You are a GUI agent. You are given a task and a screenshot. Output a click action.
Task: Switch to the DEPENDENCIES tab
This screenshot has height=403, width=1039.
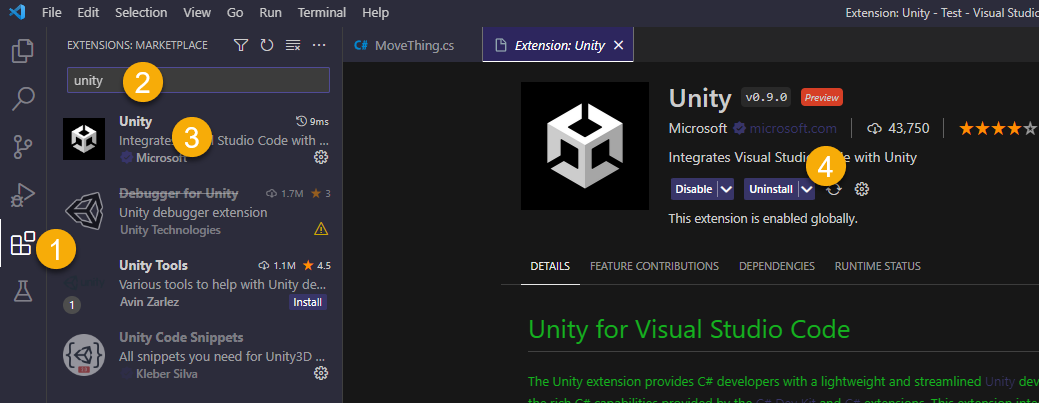click(x=777, y=266)
